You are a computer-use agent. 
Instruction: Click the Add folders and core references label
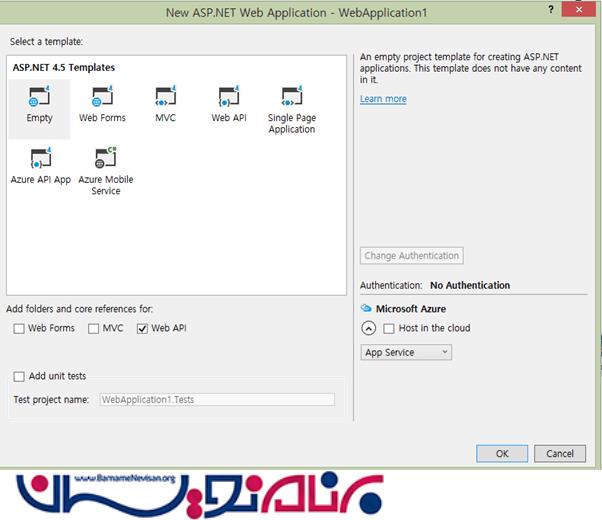tap(79, 309)
